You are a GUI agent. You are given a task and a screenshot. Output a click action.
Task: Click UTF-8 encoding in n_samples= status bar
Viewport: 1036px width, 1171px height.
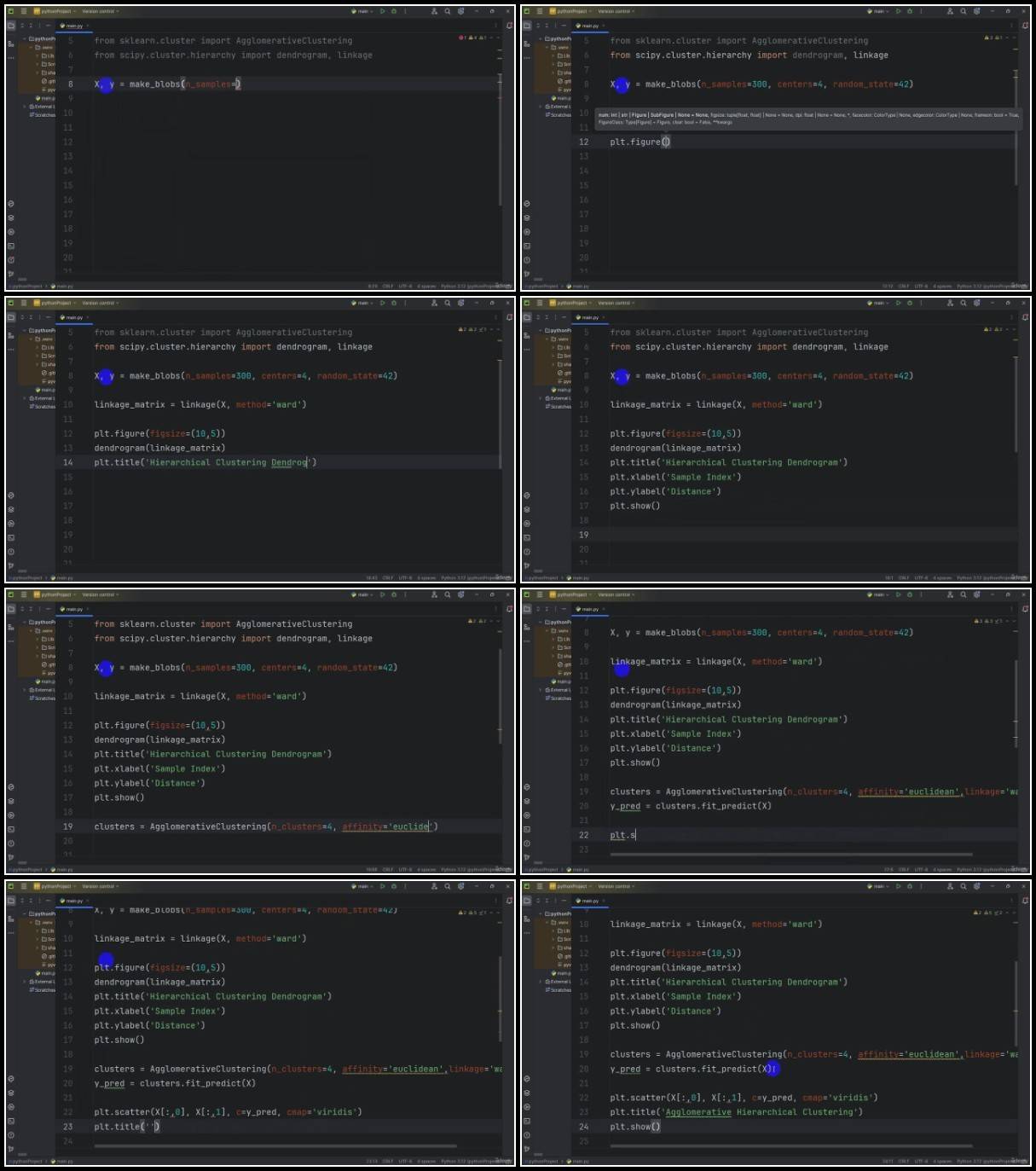point(405,286)
